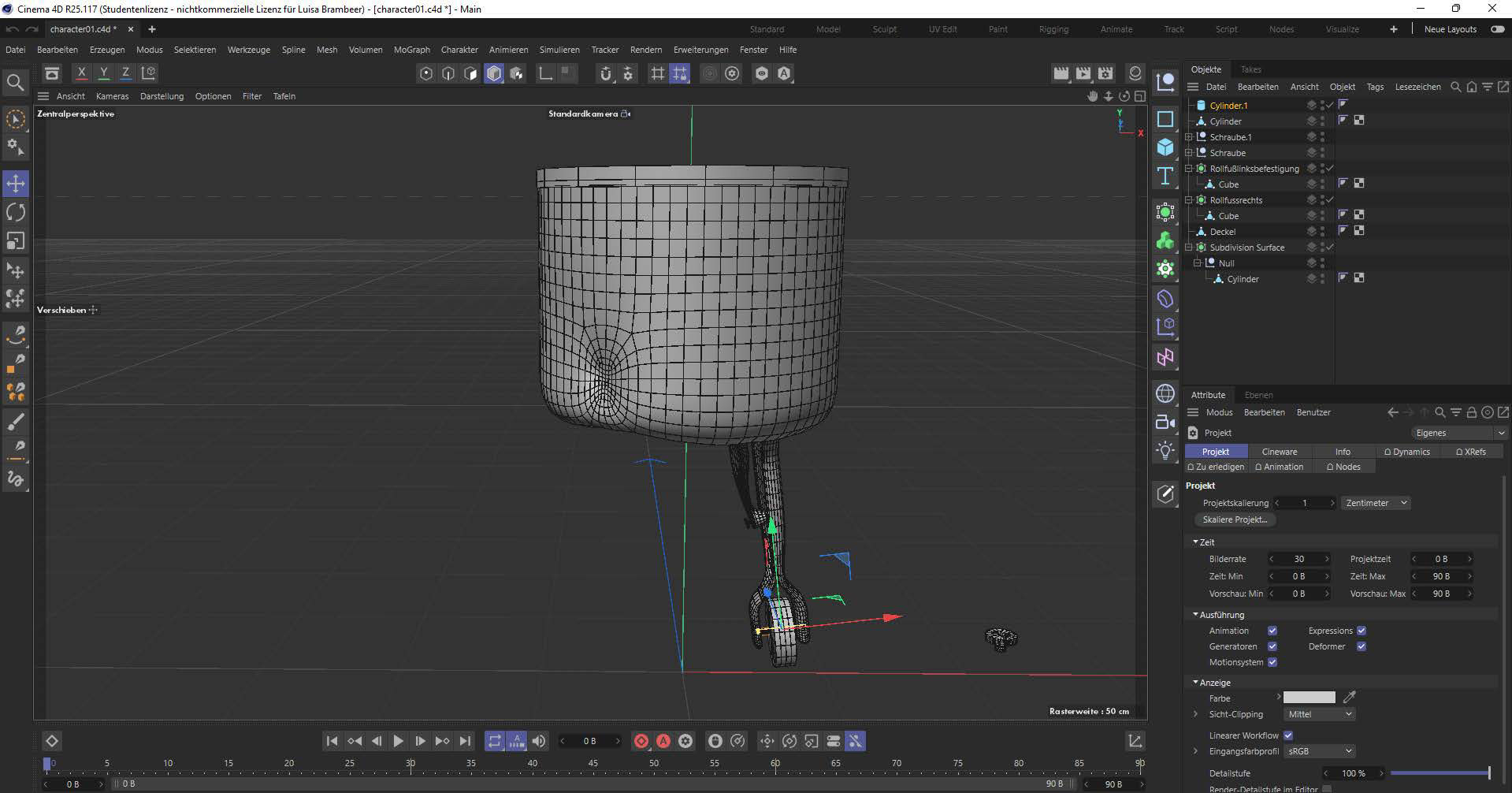
Task: Open the Zentimeter unit dropdown
Action: point(1376,503)
